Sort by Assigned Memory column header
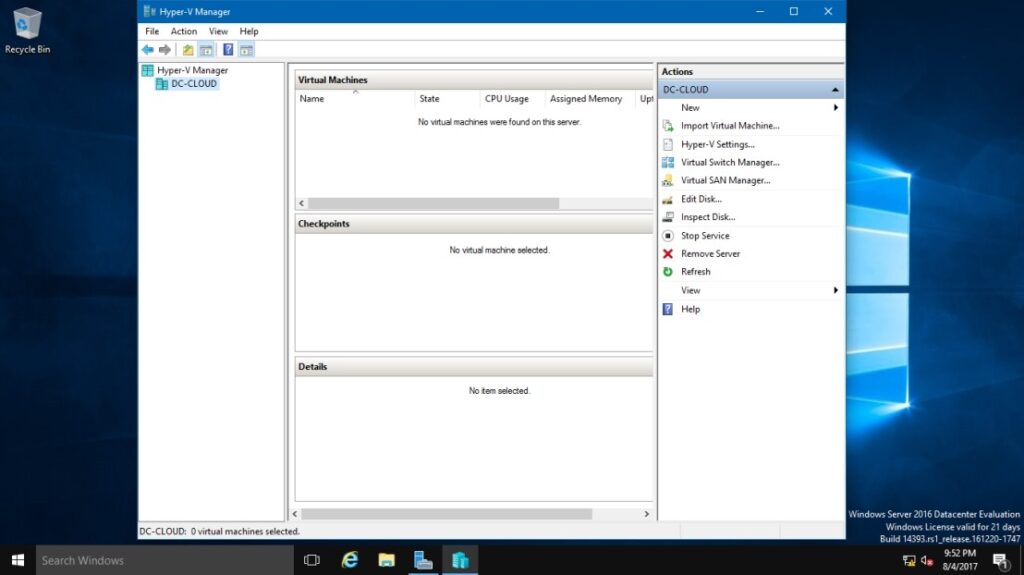1024x575 pixels. [x=590, y=99]
